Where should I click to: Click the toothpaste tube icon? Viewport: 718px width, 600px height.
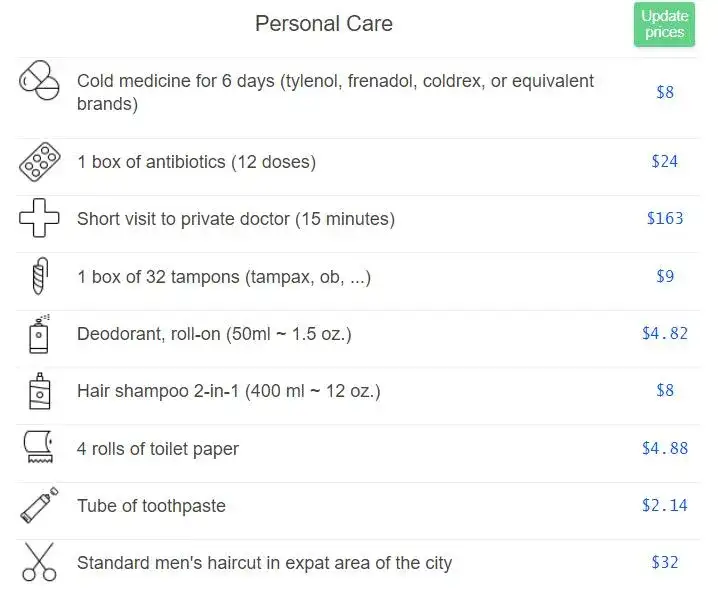pyautogui.click(x=39, y=505)
